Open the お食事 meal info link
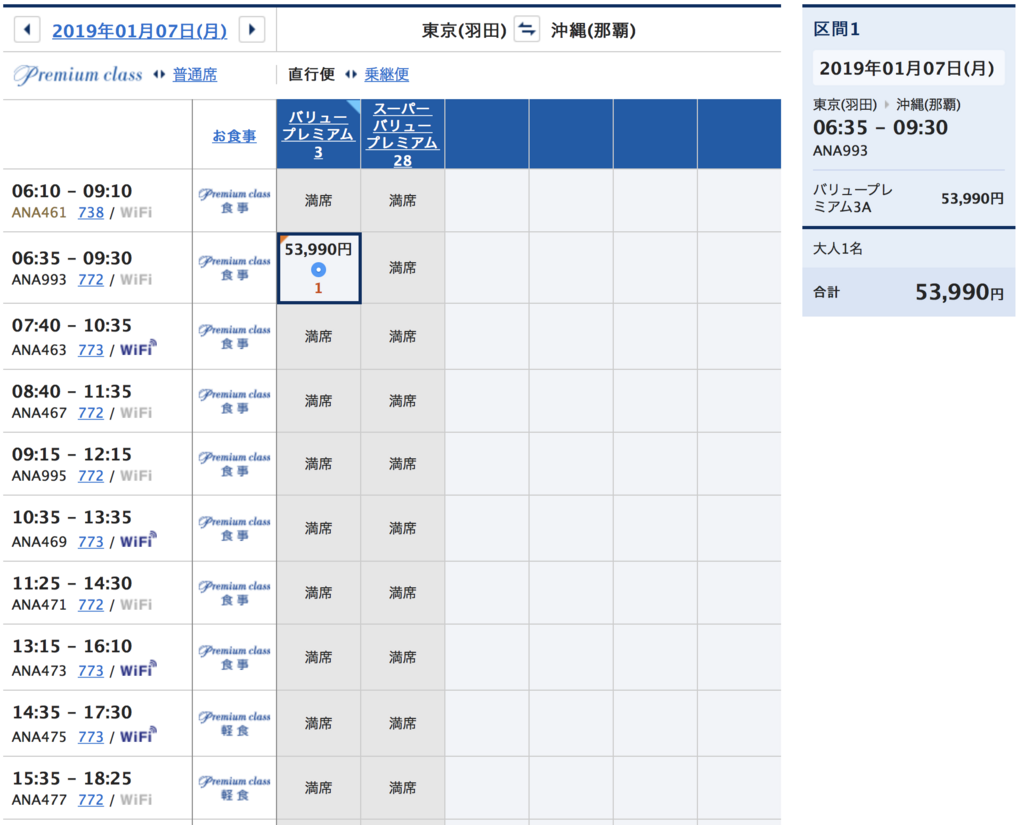The image size is (1024, 825). (x=234, y=136)
